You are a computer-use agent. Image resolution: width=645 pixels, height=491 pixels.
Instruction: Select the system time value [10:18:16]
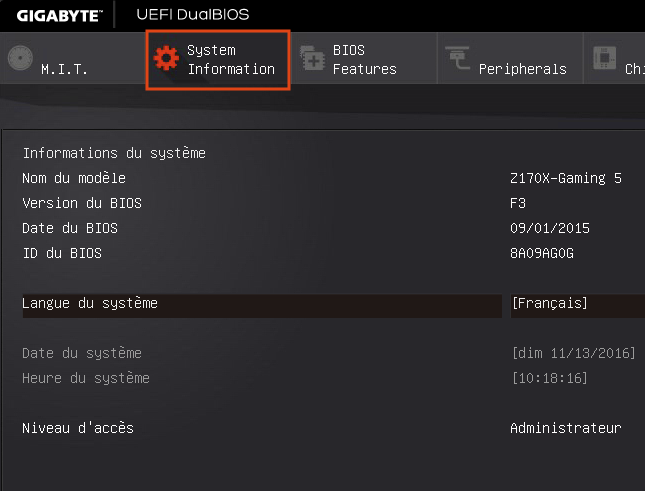click(550, 378)
